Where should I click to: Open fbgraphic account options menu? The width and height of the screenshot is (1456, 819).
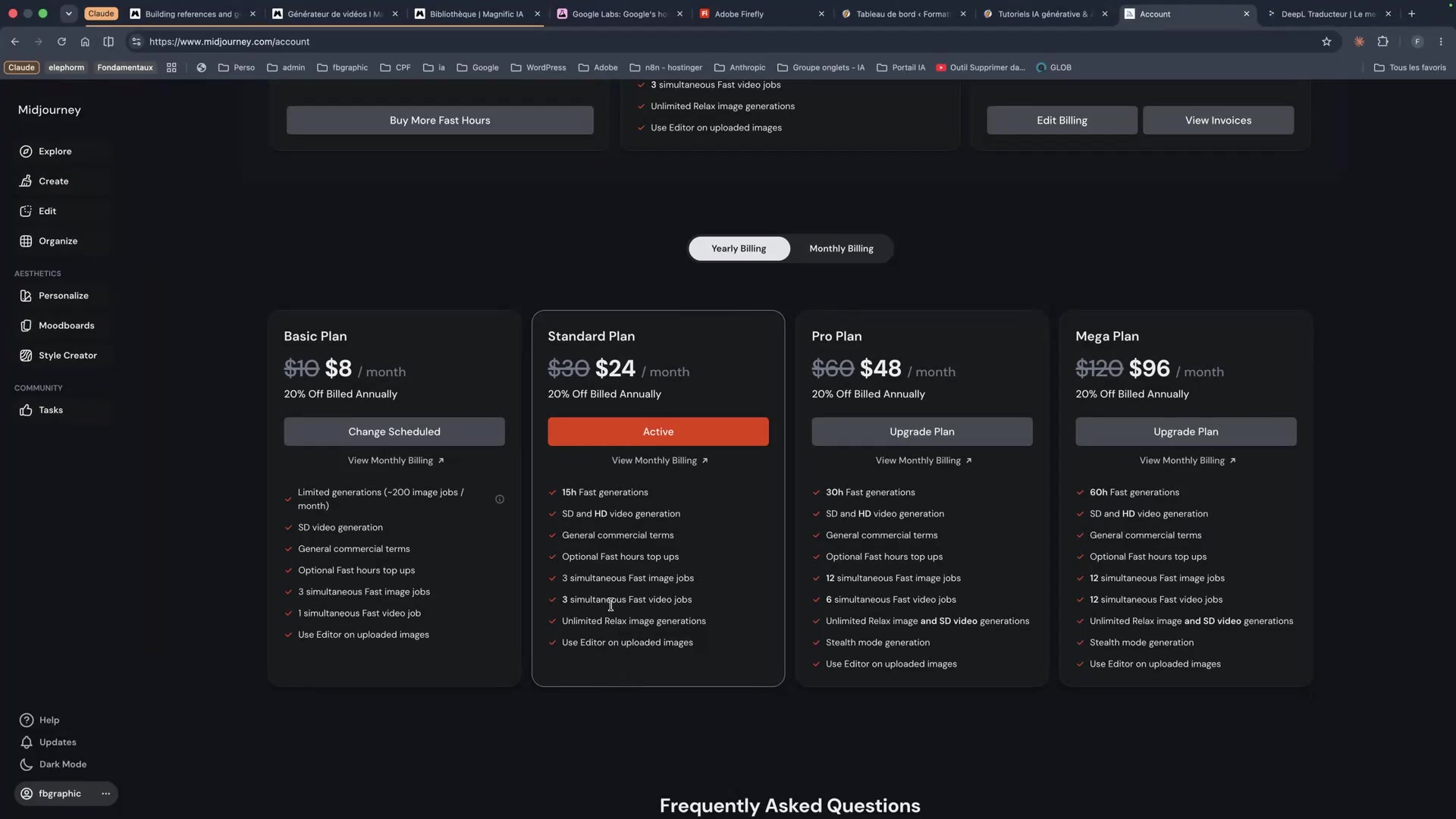click(106, 794)
